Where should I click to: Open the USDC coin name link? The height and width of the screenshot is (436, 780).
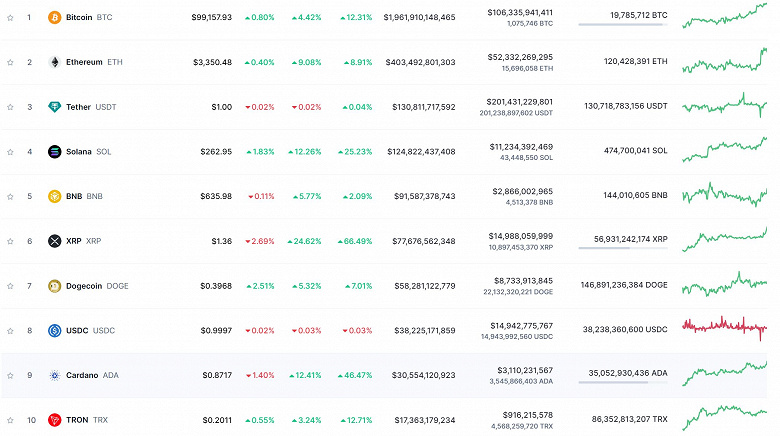pos(78,330)
